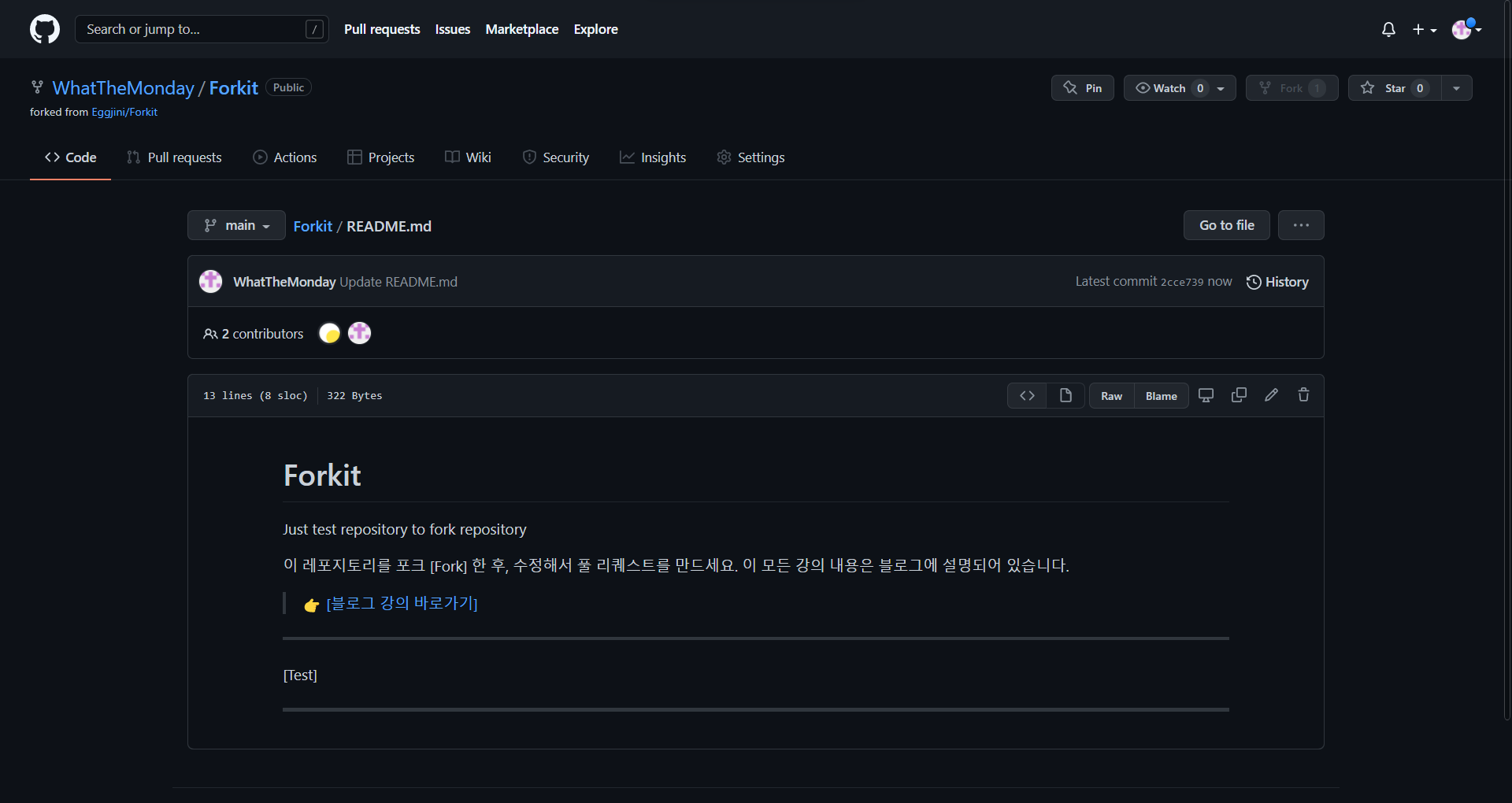
Task: Switch to the Wiki tab
Action: (469, 157)
